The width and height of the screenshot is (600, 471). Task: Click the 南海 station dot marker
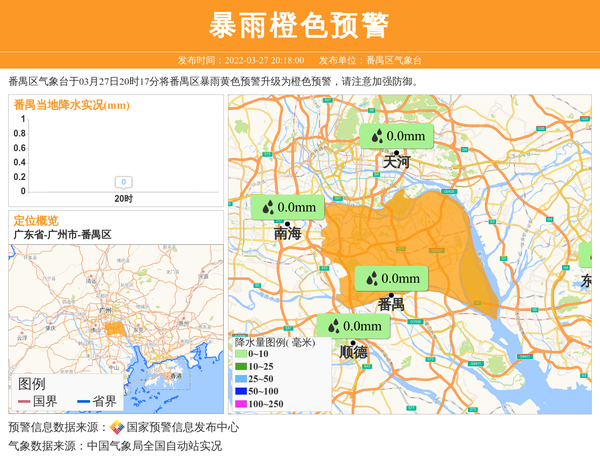click(288, 223)
